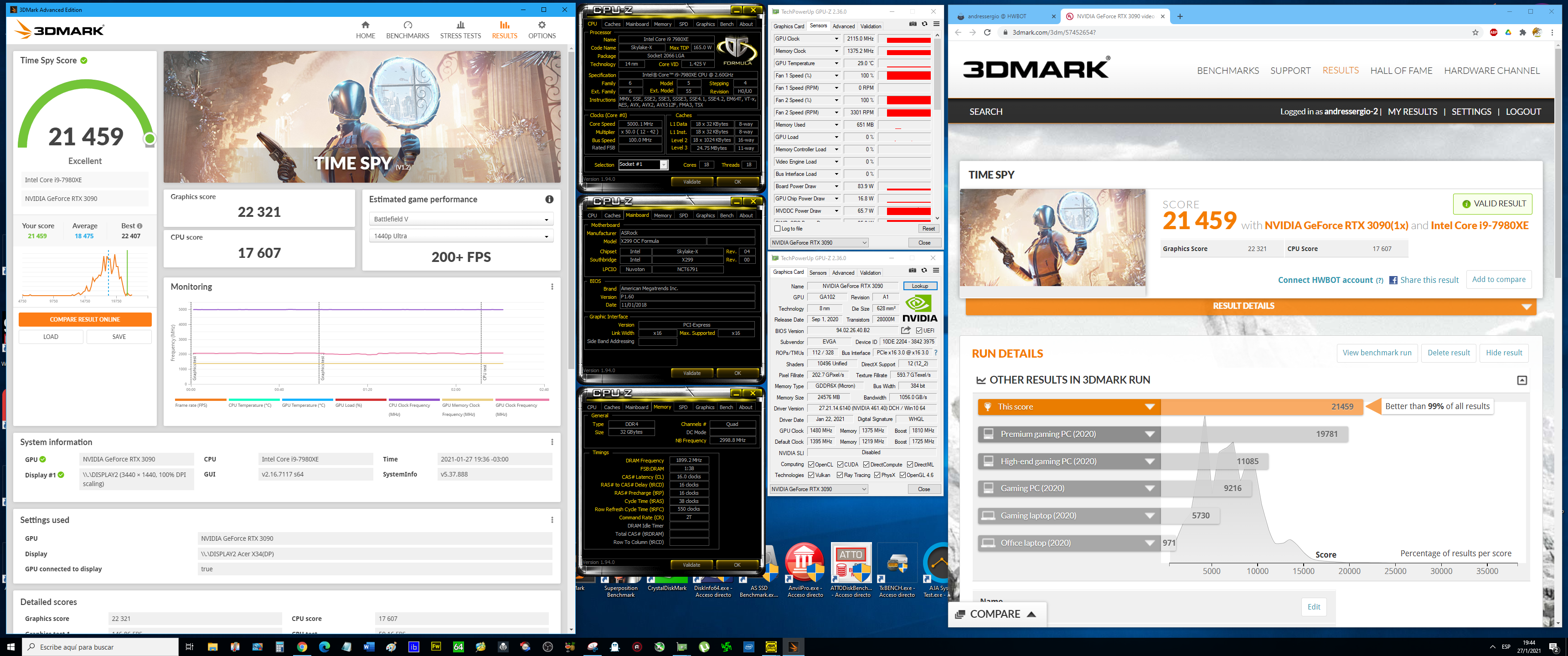Image resolution: width=1568 pixels, height=656 pixels.
Task: Toggle DirectML checkbox in GPU-Z
Action: click(910, 464)
